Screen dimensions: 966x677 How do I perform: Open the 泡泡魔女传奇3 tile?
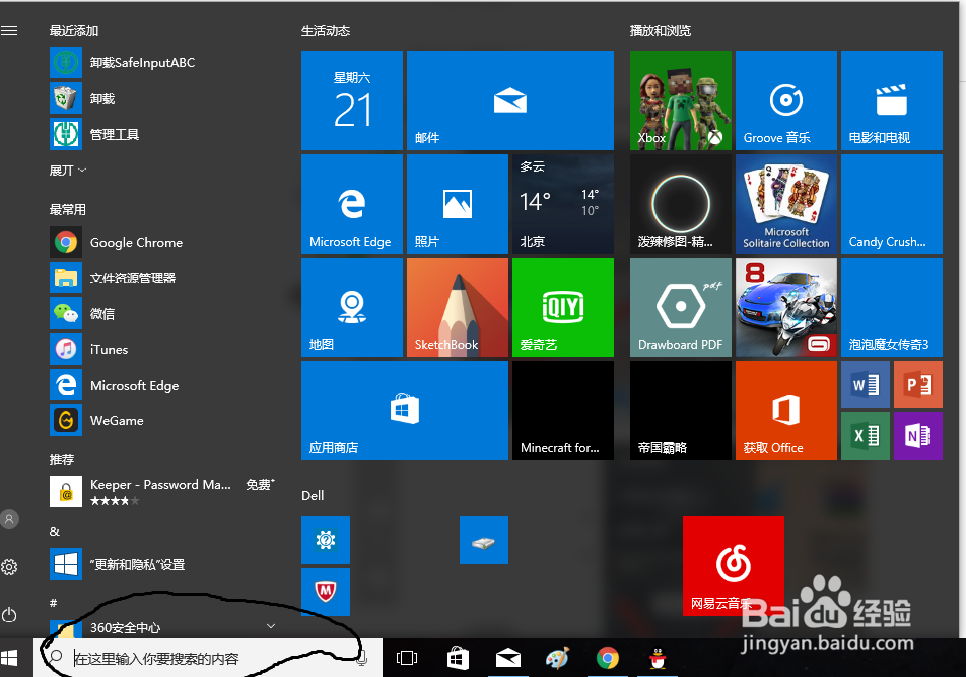coord(891,307)
